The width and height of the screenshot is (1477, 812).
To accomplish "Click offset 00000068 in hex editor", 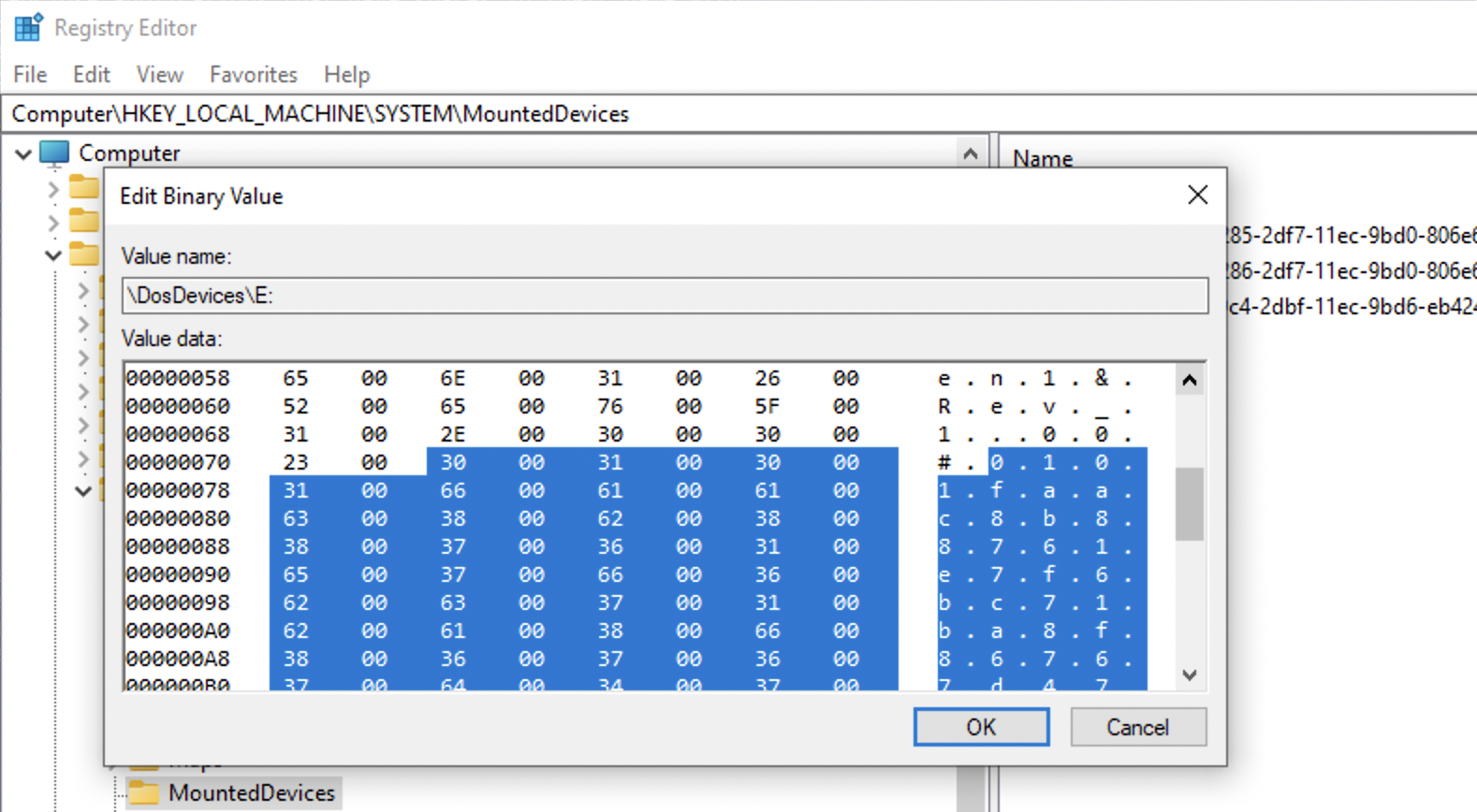I will 178,434.
